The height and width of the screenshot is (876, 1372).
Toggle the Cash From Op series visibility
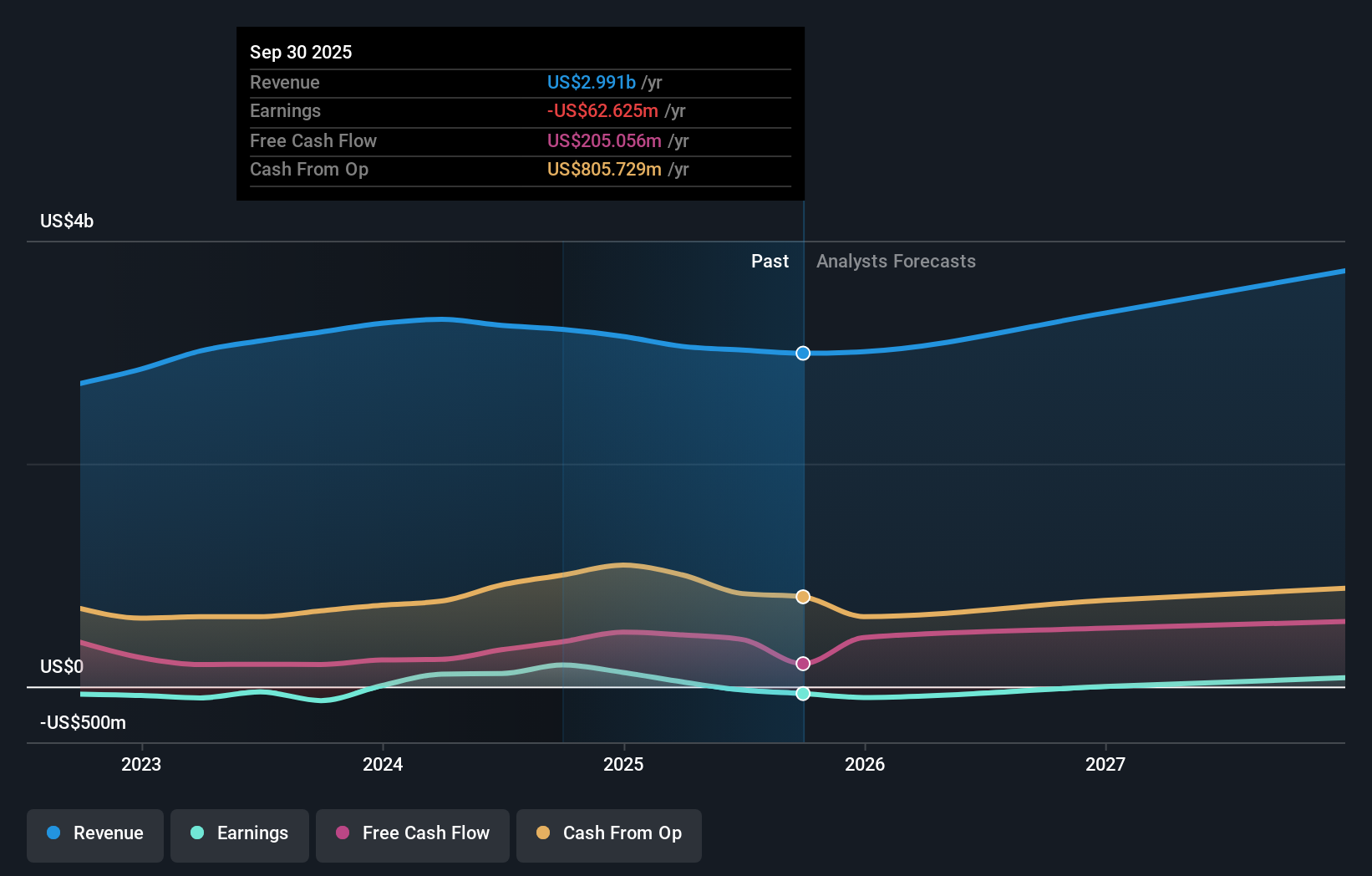608,833
